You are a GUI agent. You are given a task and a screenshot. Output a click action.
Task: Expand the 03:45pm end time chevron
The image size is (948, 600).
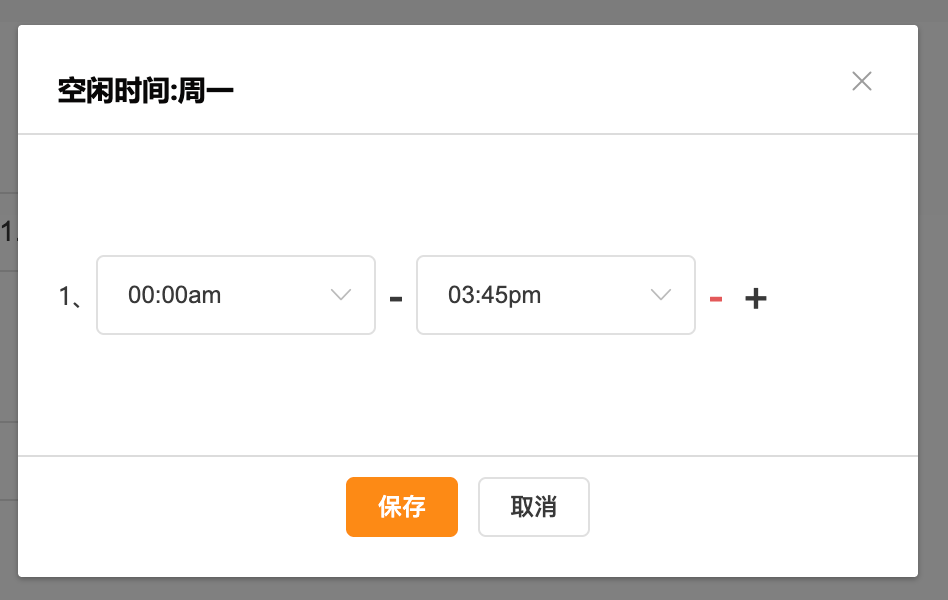(x=661, y=295)
